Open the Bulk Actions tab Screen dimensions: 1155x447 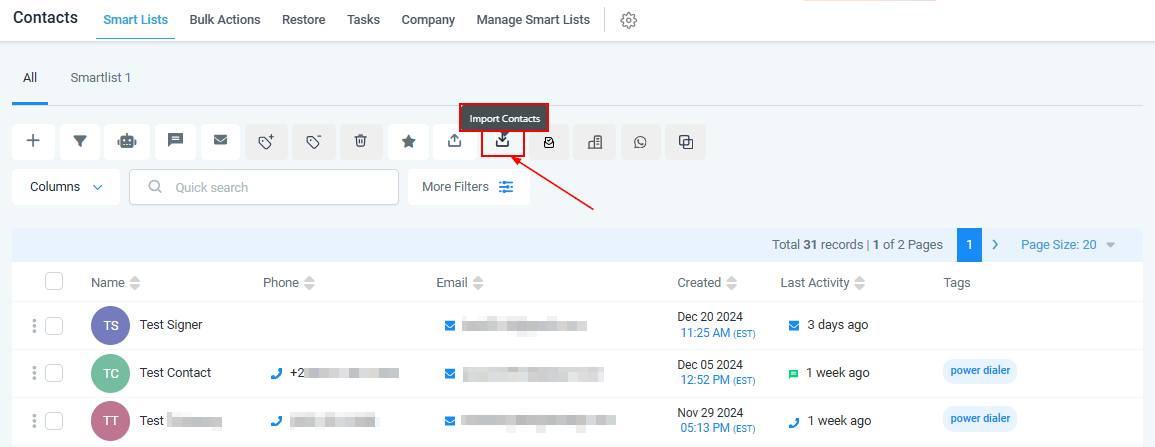point(225,20)
